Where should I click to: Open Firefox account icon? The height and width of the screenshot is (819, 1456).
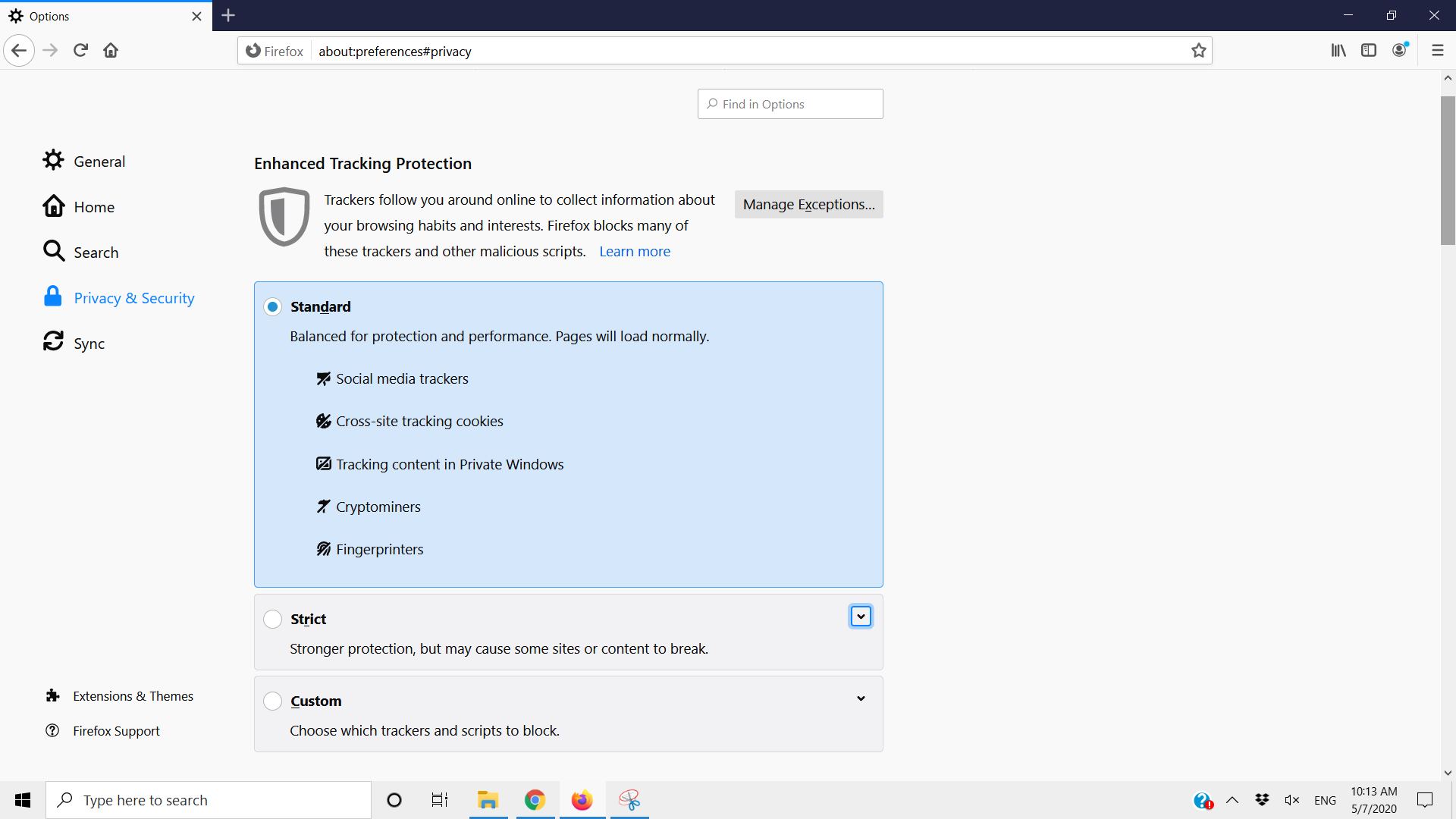[1400, 51]
